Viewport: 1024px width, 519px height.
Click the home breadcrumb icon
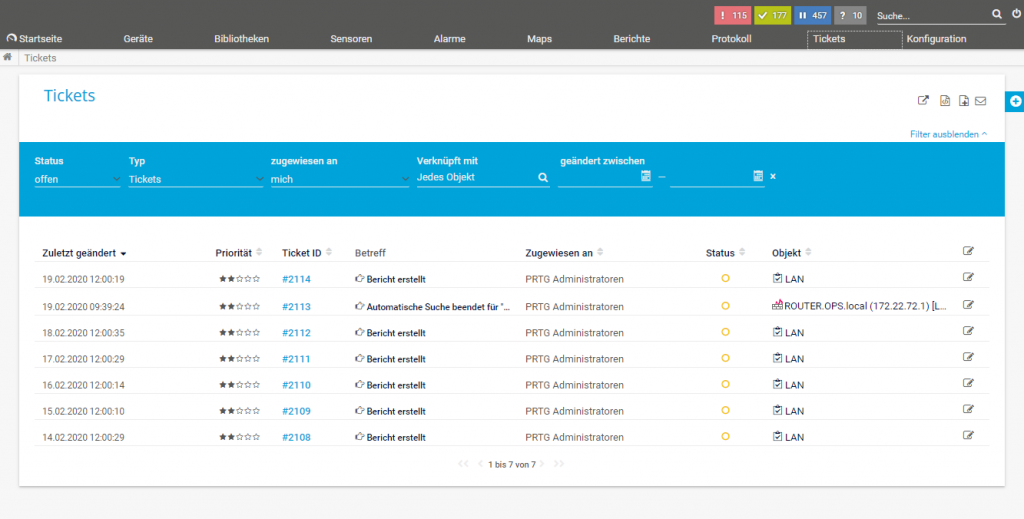(x=8, y=58)
